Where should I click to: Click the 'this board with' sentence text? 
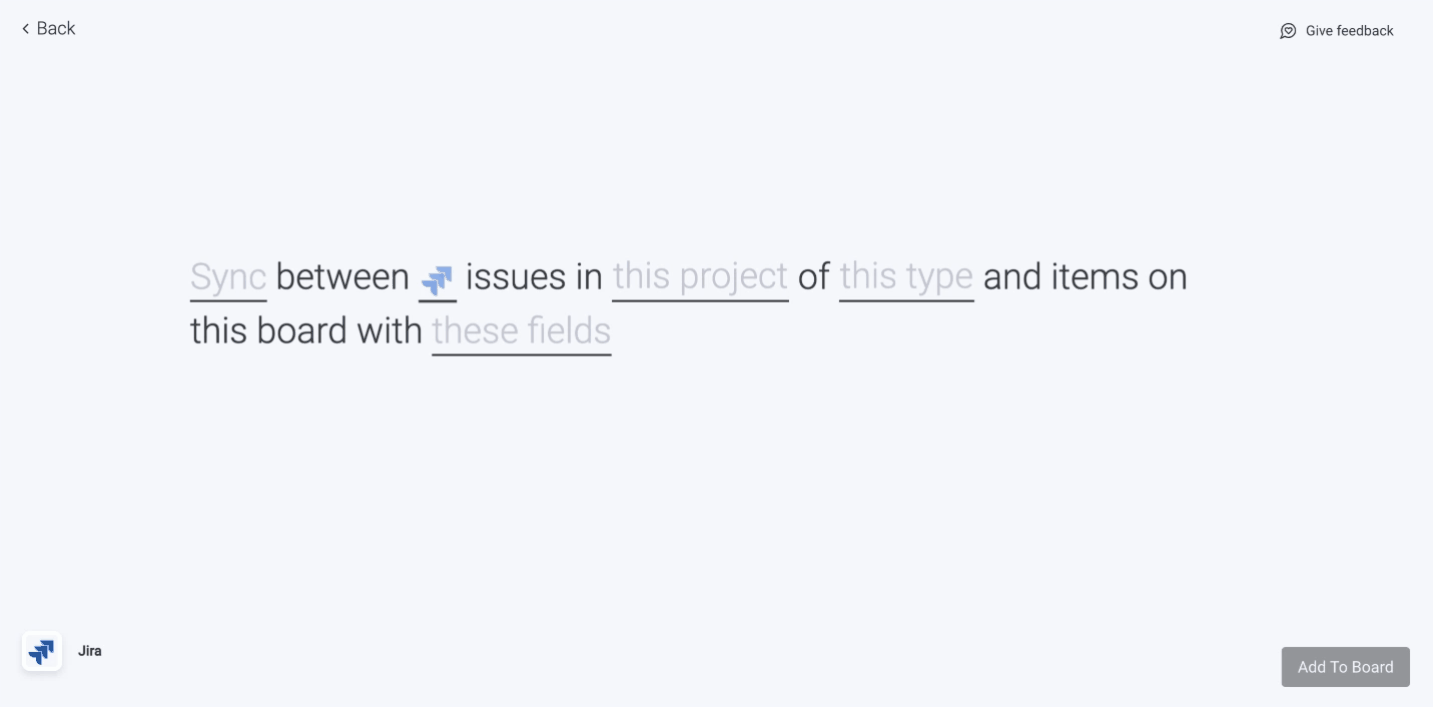point(306,331)
